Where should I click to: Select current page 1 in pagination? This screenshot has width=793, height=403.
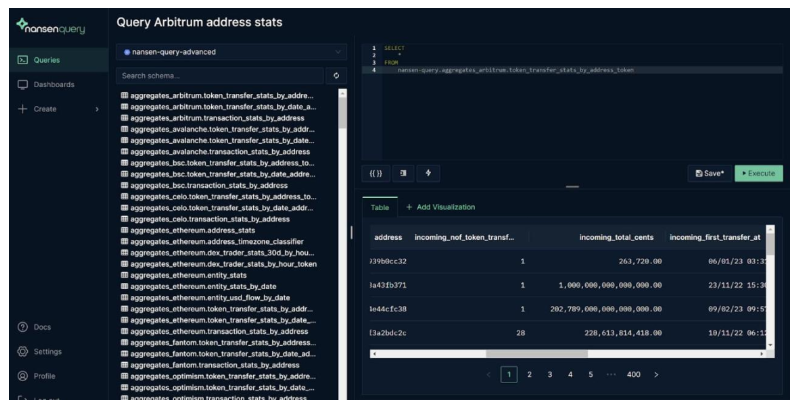(509, 375)
